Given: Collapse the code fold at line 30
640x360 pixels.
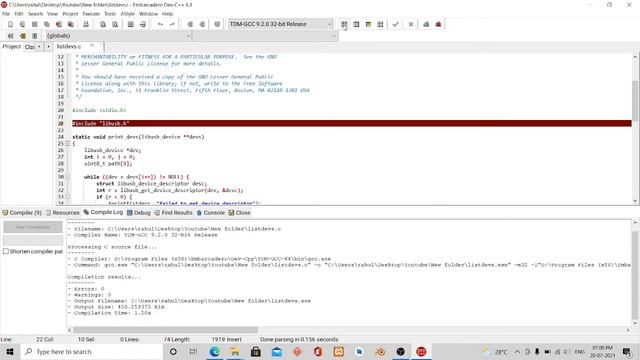Looking at the screenshot, I should 68,177.
